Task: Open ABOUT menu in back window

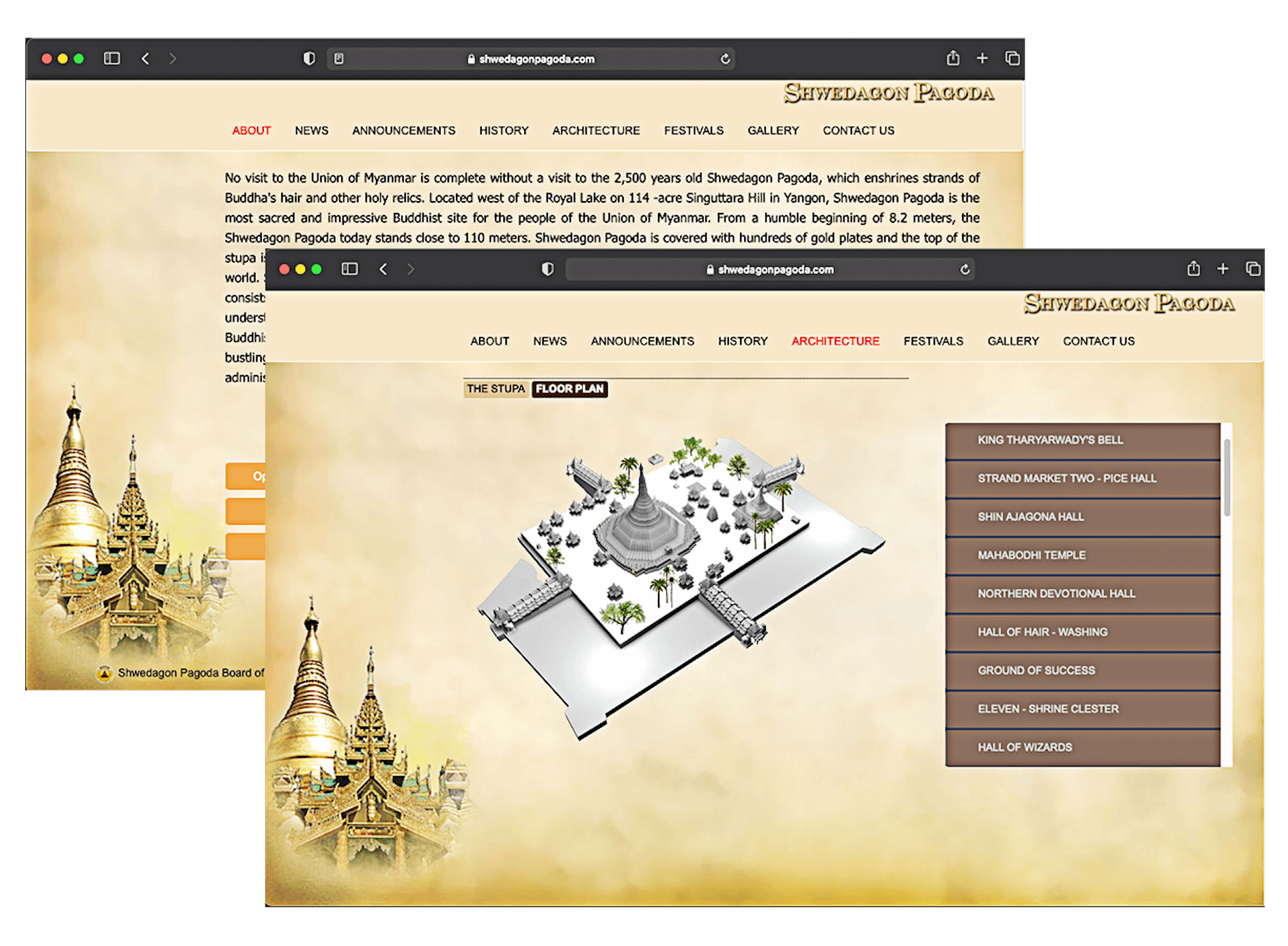Action: pyautogui.click(x=251, y=130)
